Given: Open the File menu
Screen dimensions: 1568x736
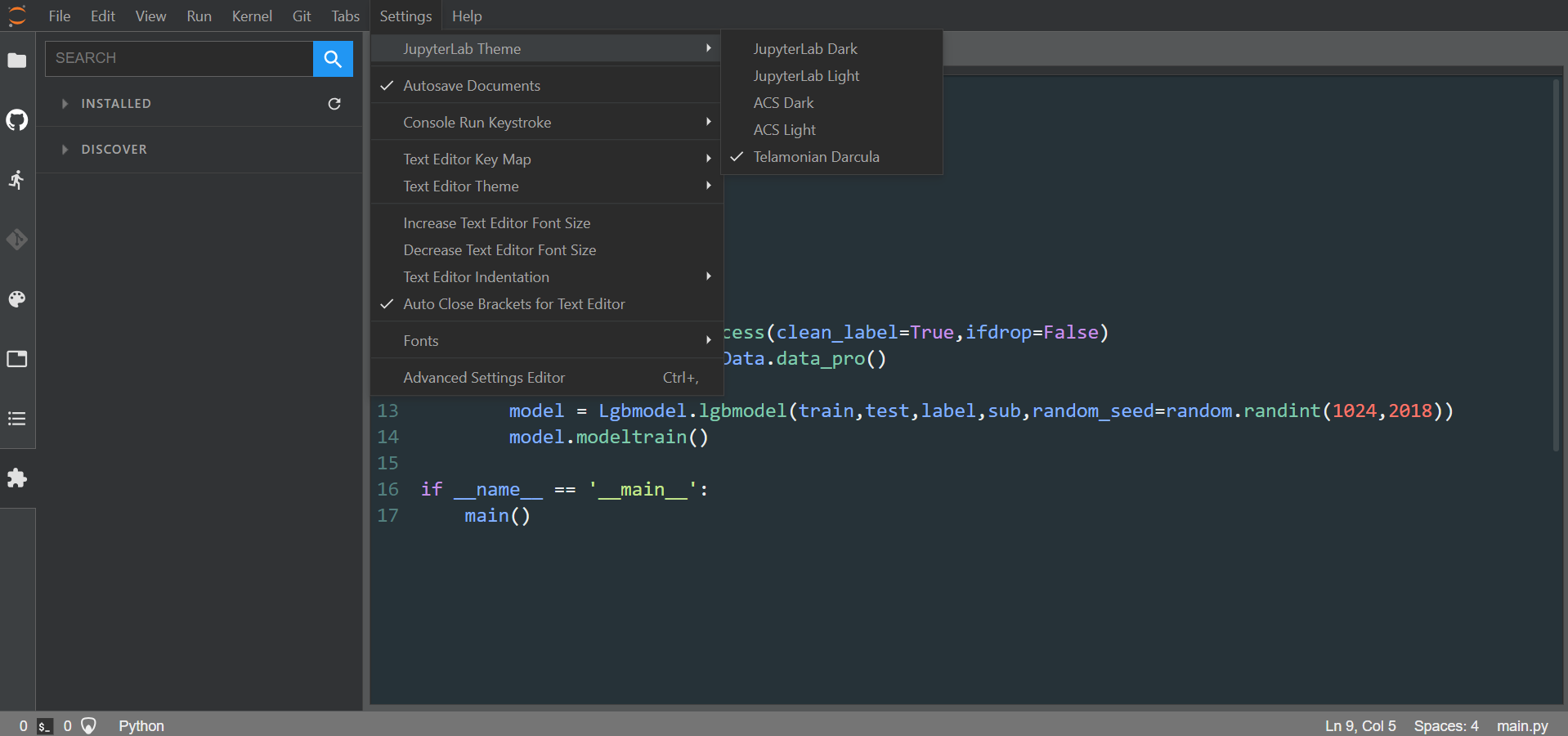Looking at the screenshot, I should (x=60, y=16).
